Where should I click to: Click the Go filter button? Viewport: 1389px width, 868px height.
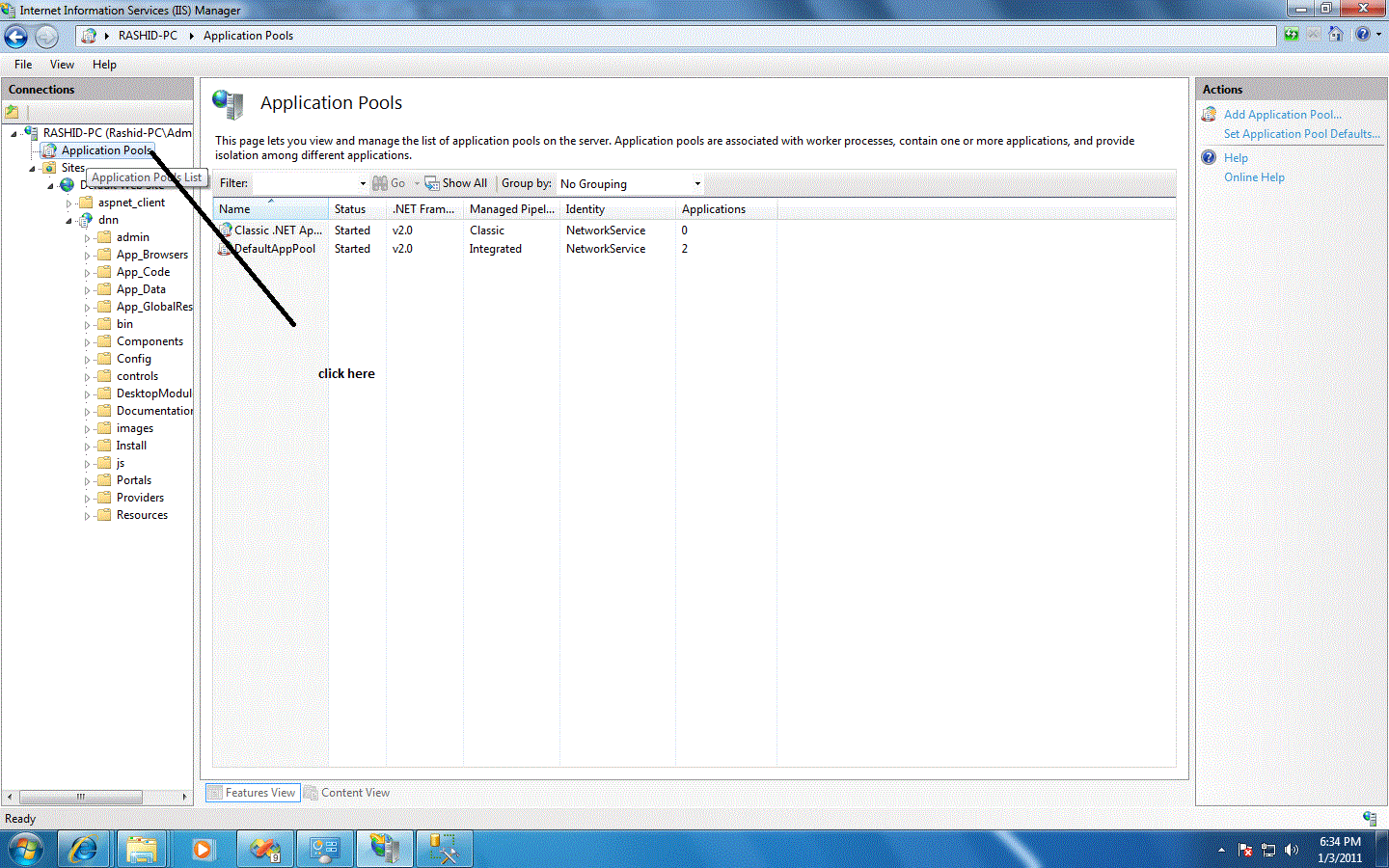[x=390, y=183]
